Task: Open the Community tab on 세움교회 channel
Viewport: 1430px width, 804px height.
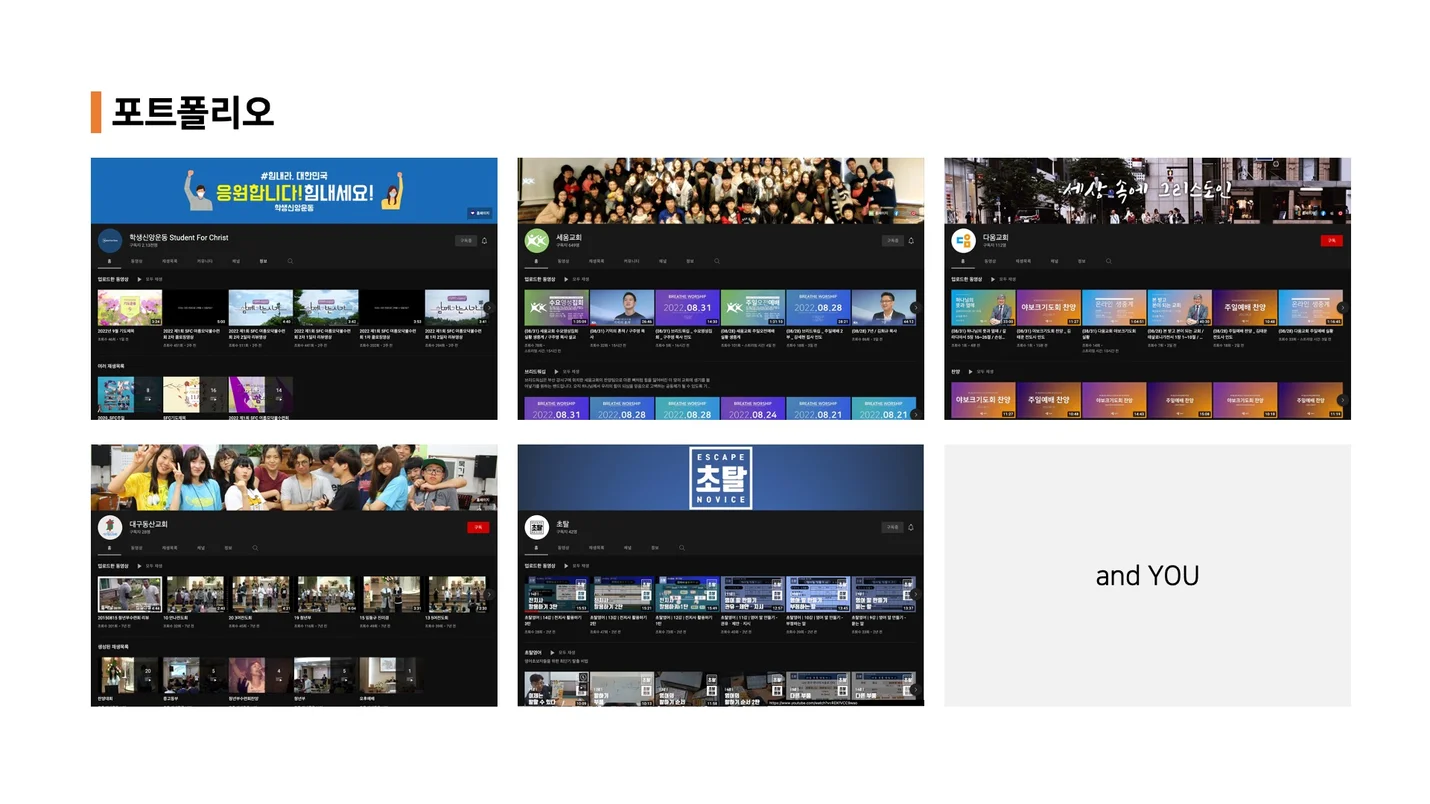Action: pos(631,261)
